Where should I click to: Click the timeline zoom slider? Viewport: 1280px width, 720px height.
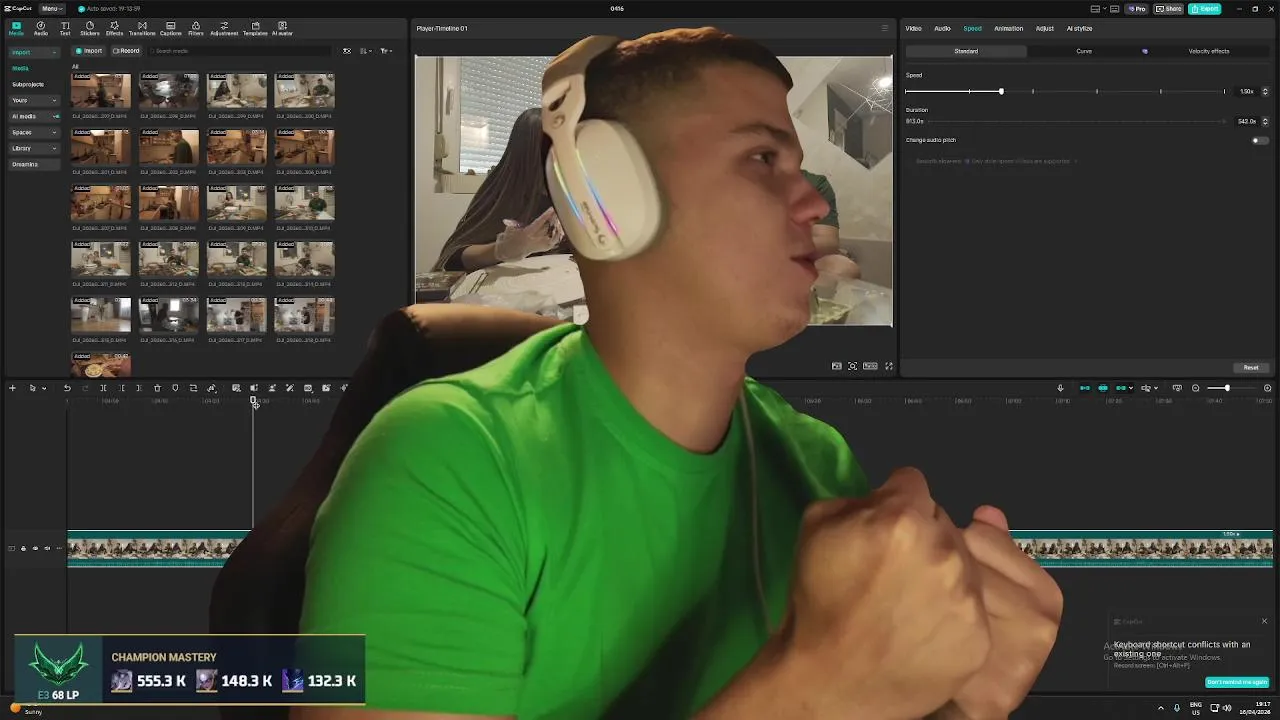(1227, 388)
